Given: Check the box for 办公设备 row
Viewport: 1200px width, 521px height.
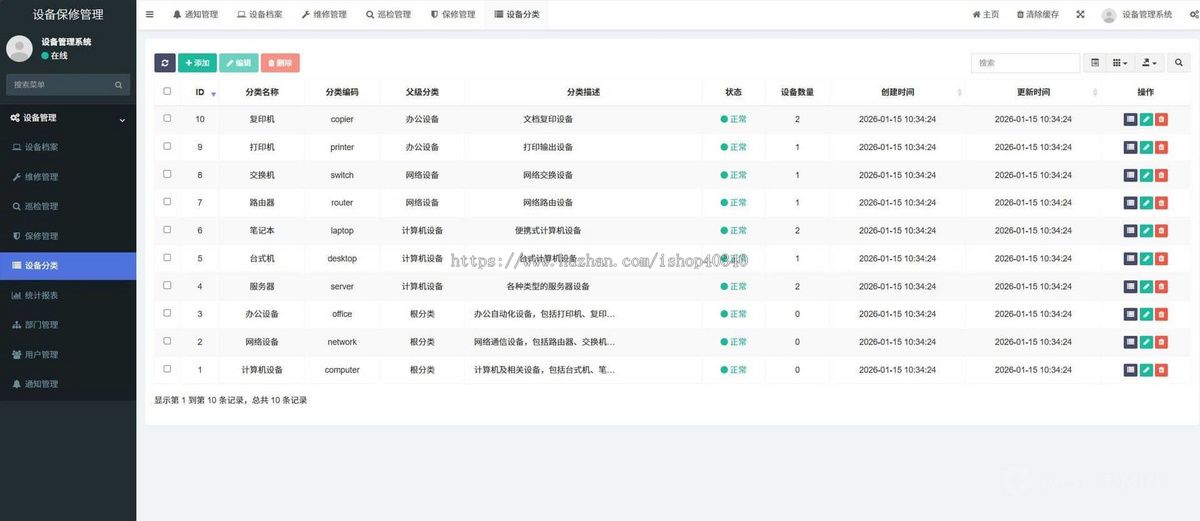Looking at the screenshot, I should [167, 313].
